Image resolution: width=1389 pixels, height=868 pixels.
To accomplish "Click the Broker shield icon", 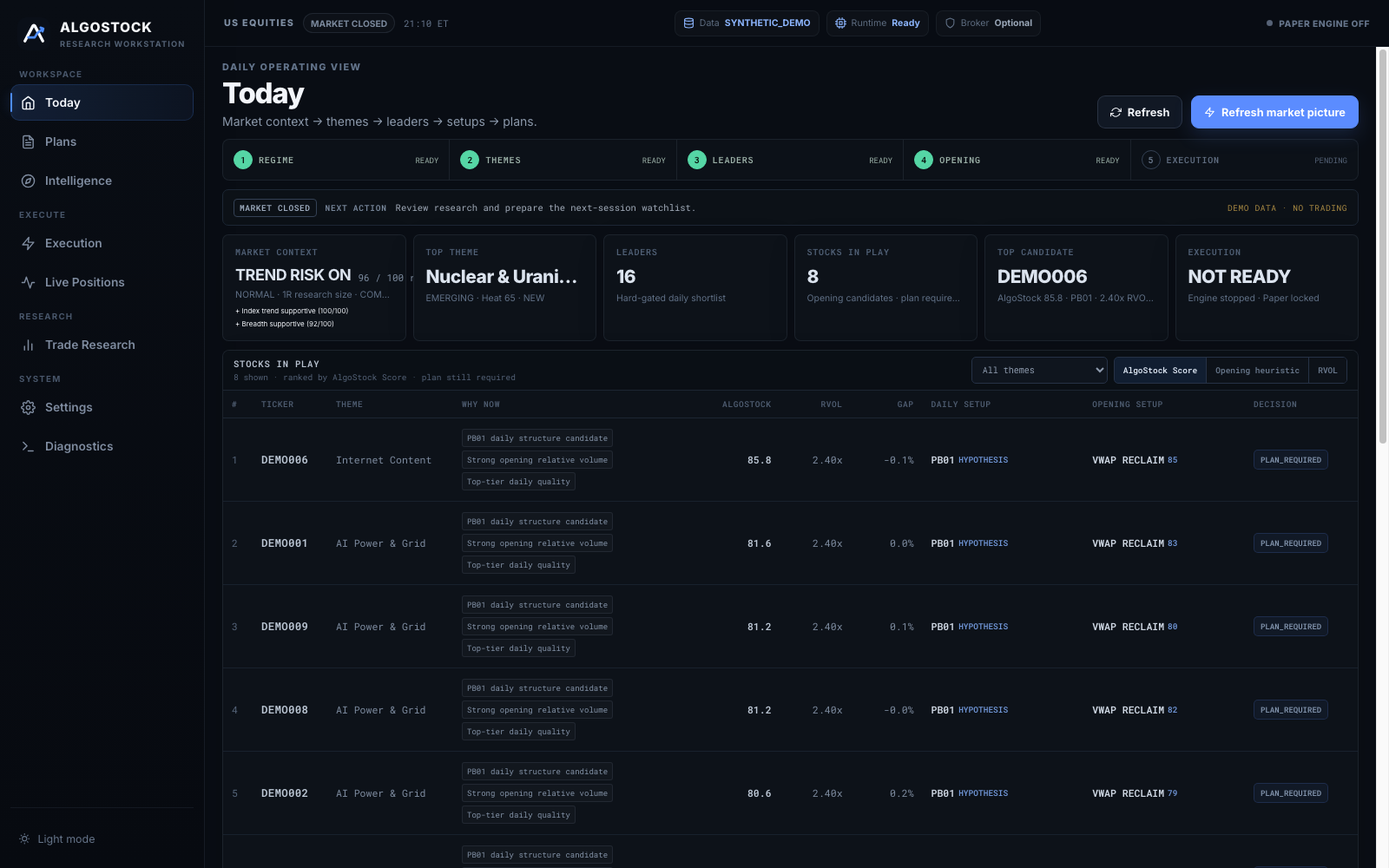I will (950, 23).
